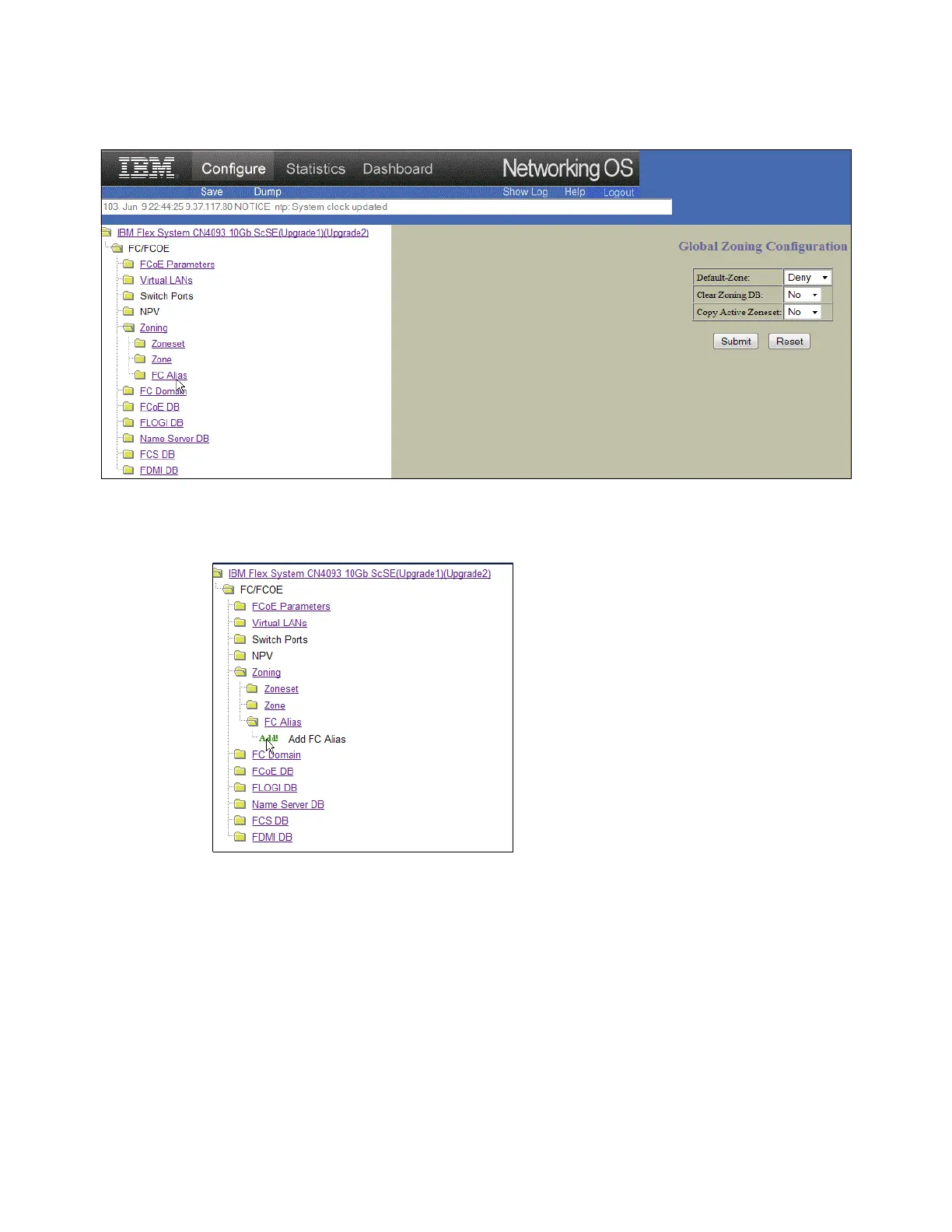The image size is (952, 1232).
Task: Click the Reset button
Action: pyautogui.click(x=789, y=341)
